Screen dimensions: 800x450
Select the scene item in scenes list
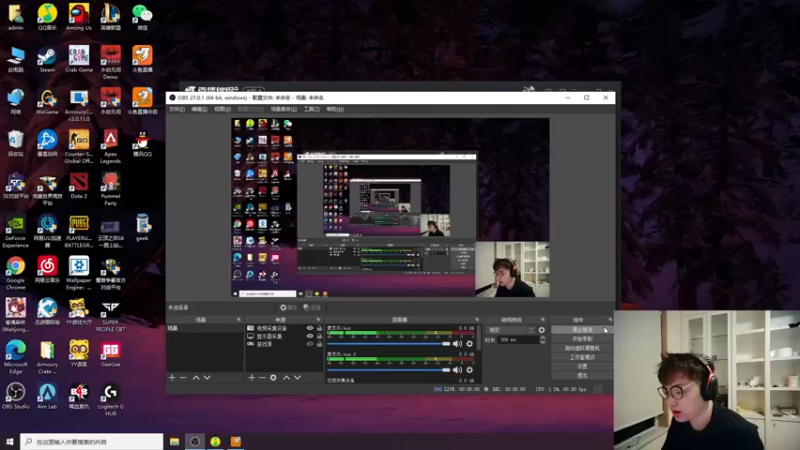point(205,328)
